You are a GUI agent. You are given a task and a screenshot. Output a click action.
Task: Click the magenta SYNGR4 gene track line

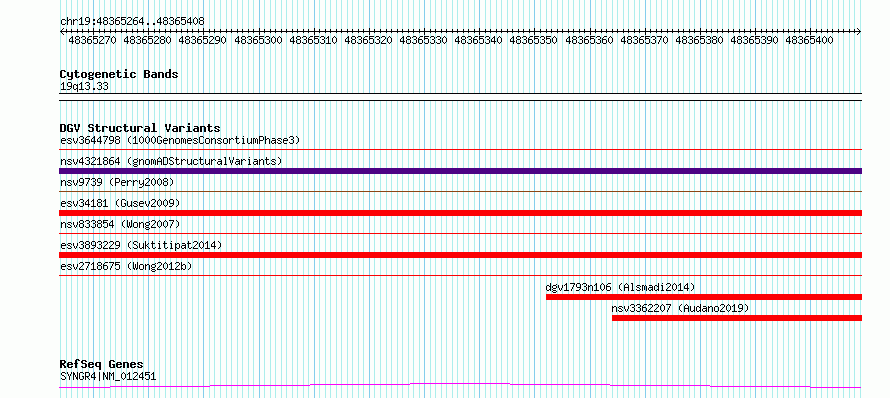(x=460, y=386)
